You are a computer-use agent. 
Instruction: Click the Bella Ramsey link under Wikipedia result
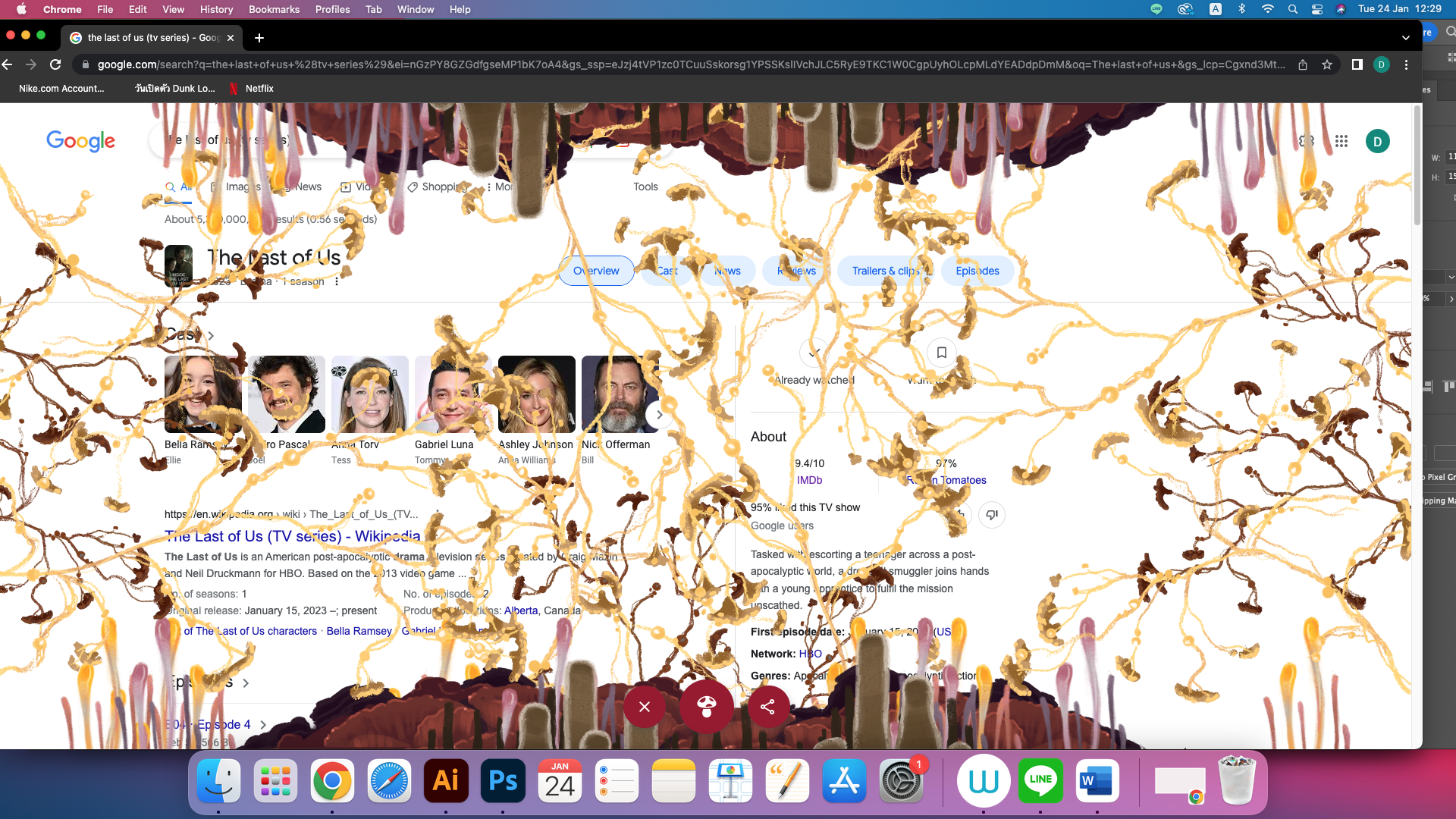point(359,631)
